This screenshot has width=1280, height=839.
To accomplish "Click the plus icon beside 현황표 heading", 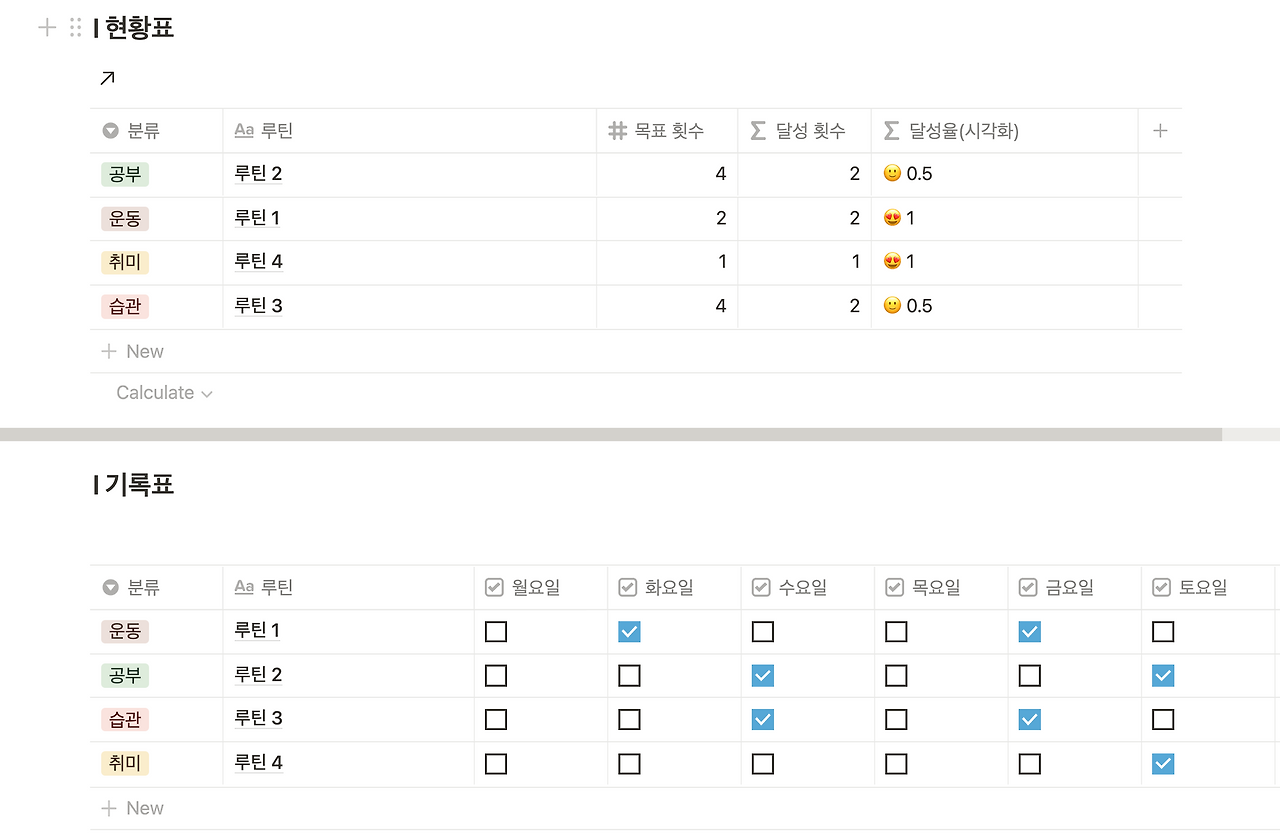I will 46,27.
